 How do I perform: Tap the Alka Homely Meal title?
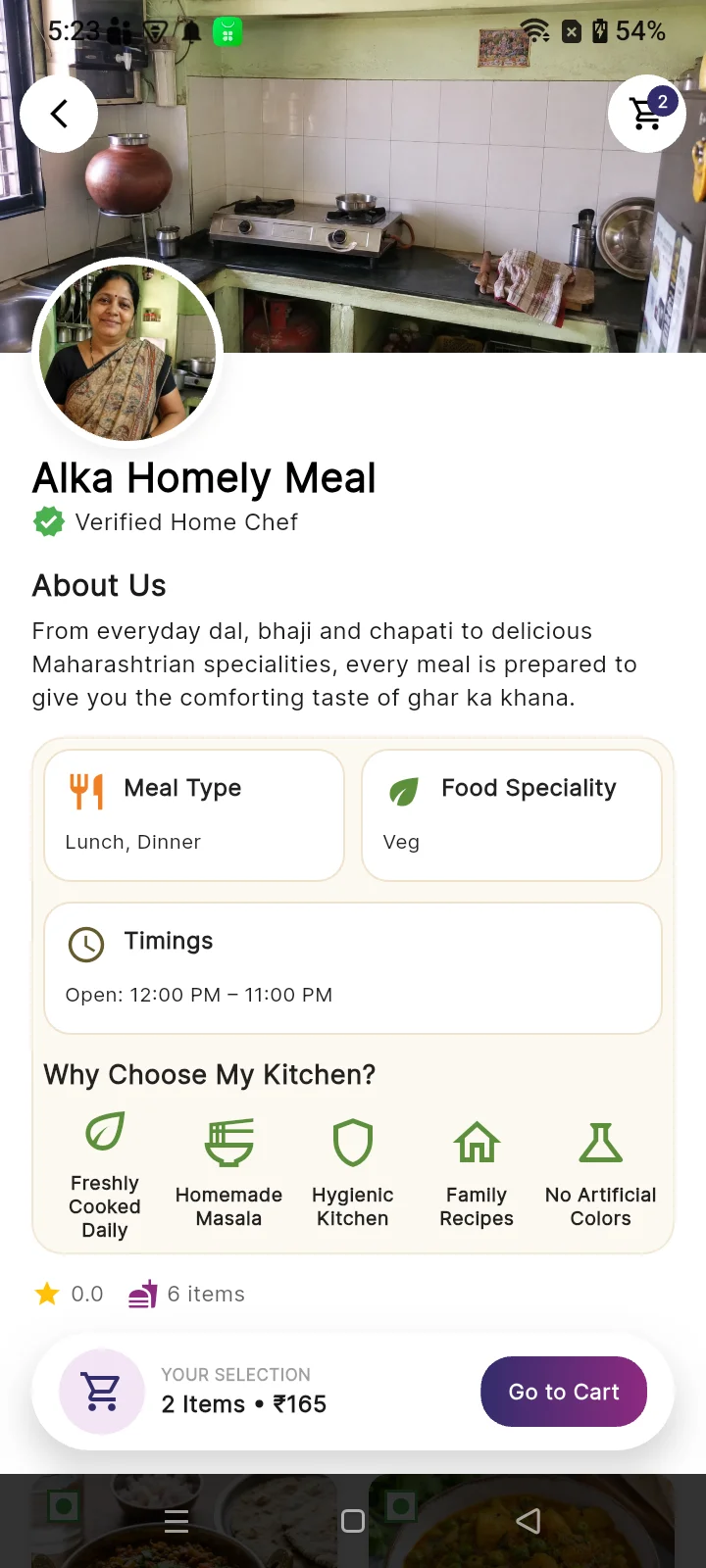click(204, 478)
